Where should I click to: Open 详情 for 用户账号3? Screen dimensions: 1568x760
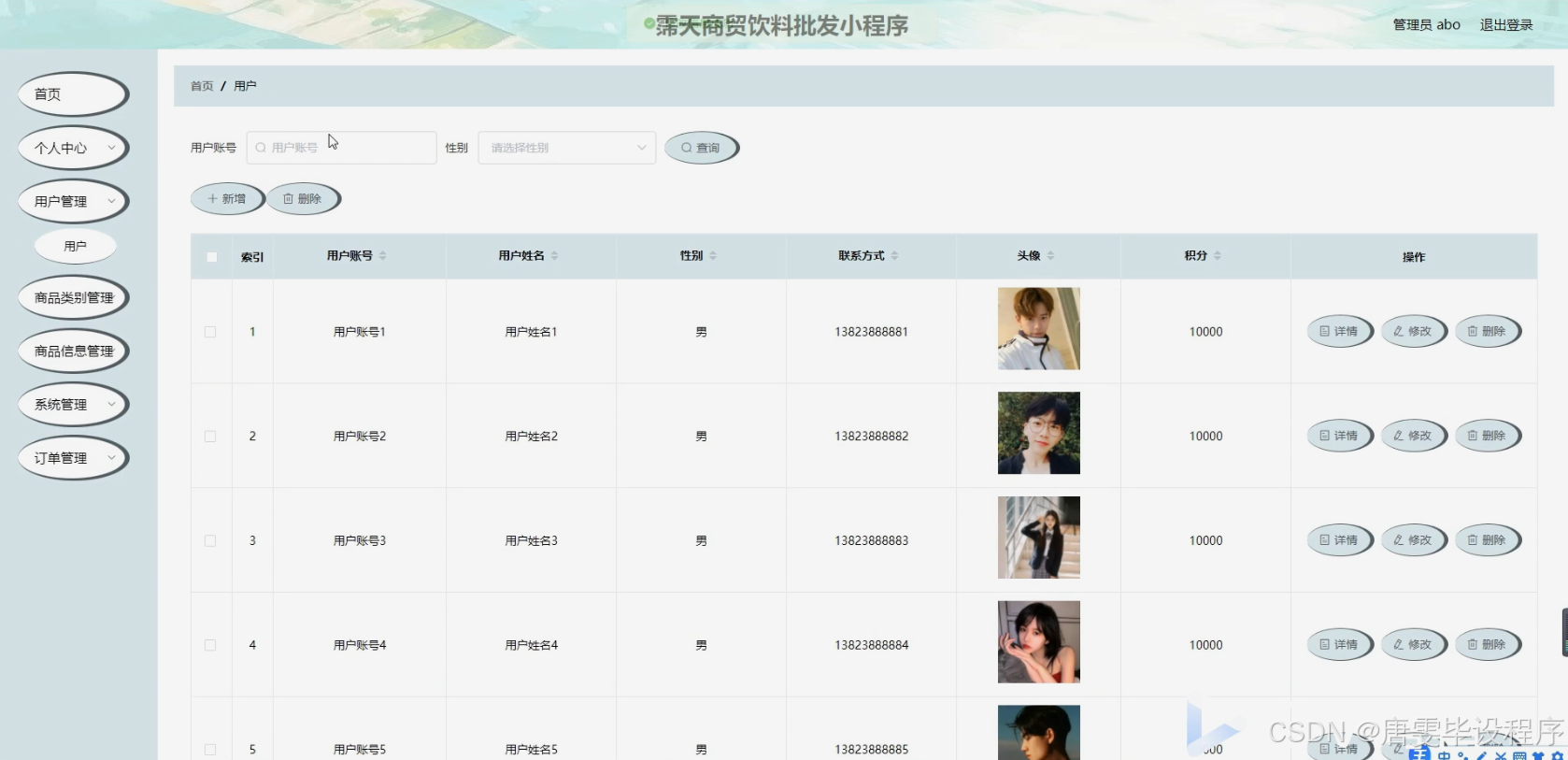tap(1339, 540)
